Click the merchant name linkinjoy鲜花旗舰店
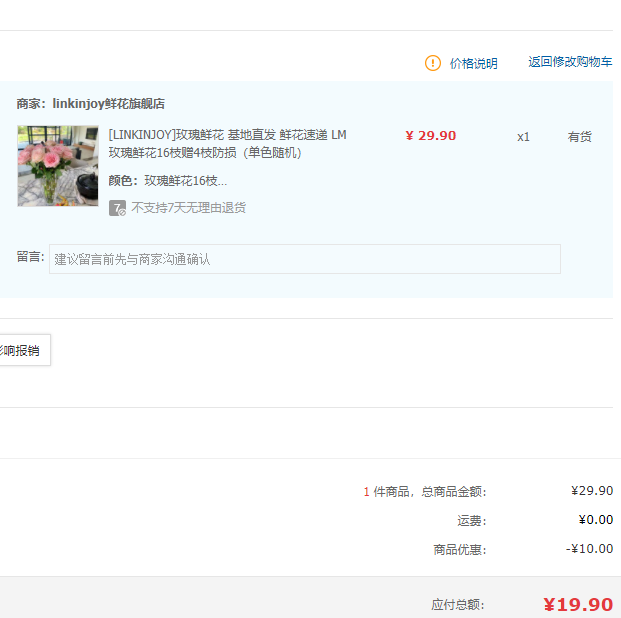 (109, 103)
